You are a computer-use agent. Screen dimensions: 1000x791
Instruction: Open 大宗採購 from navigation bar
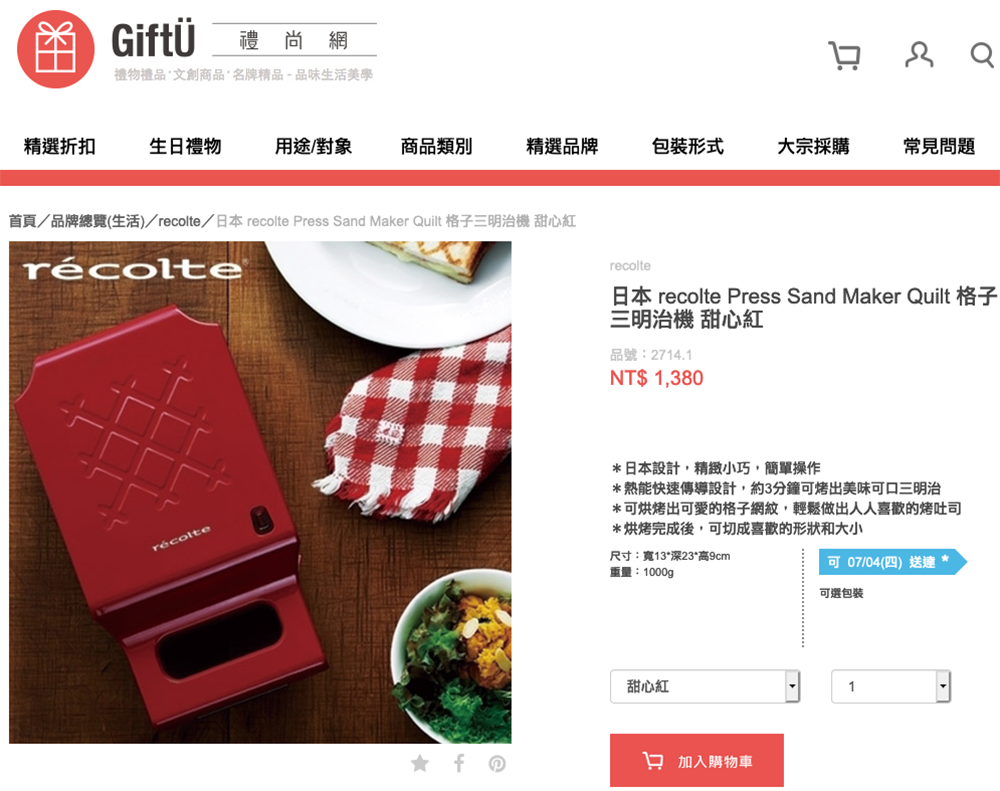(813, 146)
